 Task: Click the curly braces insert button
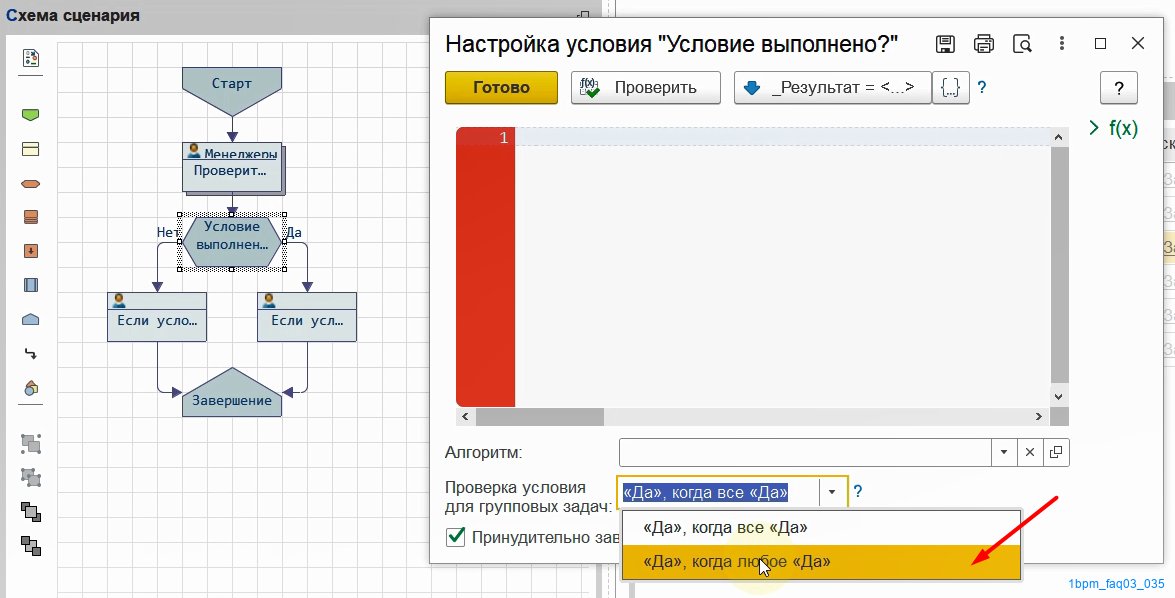[x=950, y=88]
